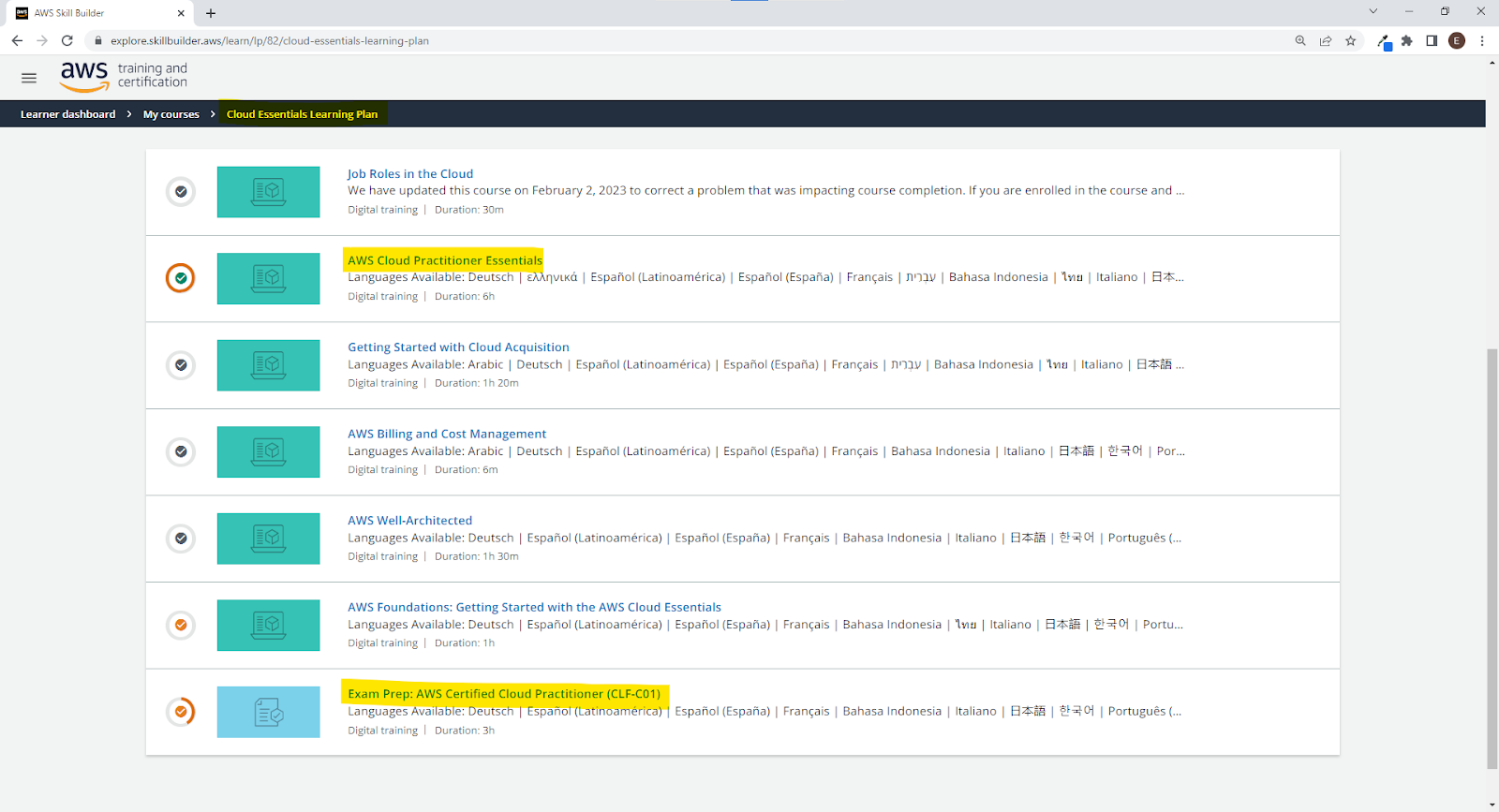Click the Job Roles in the Cloud thumbnail

point(268,192)
